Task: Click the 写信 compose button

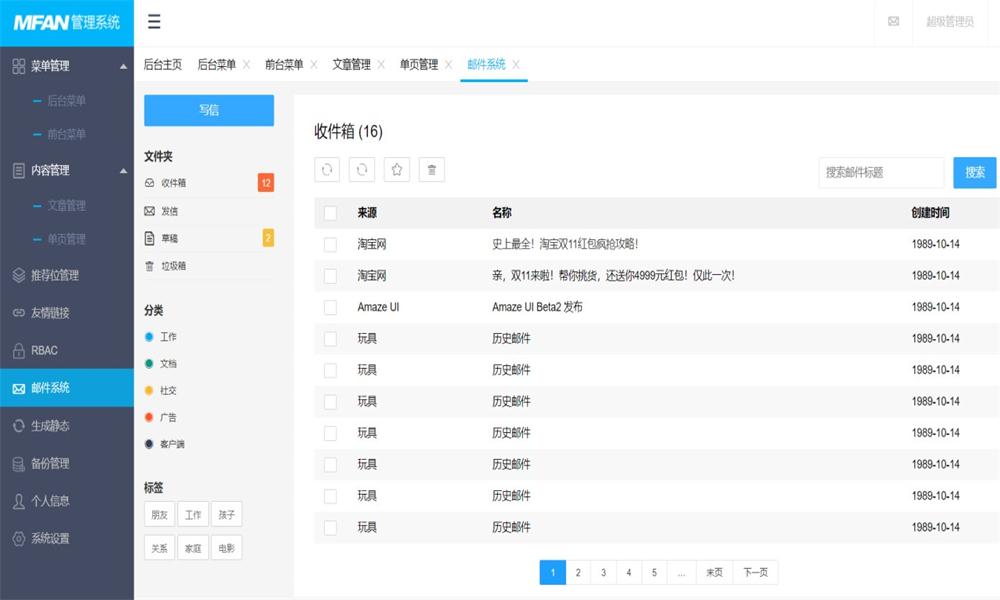Action: pos(209,110)
